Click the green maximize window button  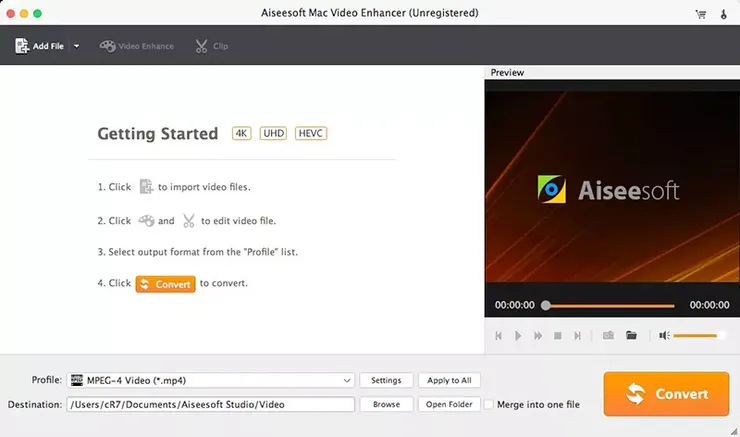(x=37, y=14)
